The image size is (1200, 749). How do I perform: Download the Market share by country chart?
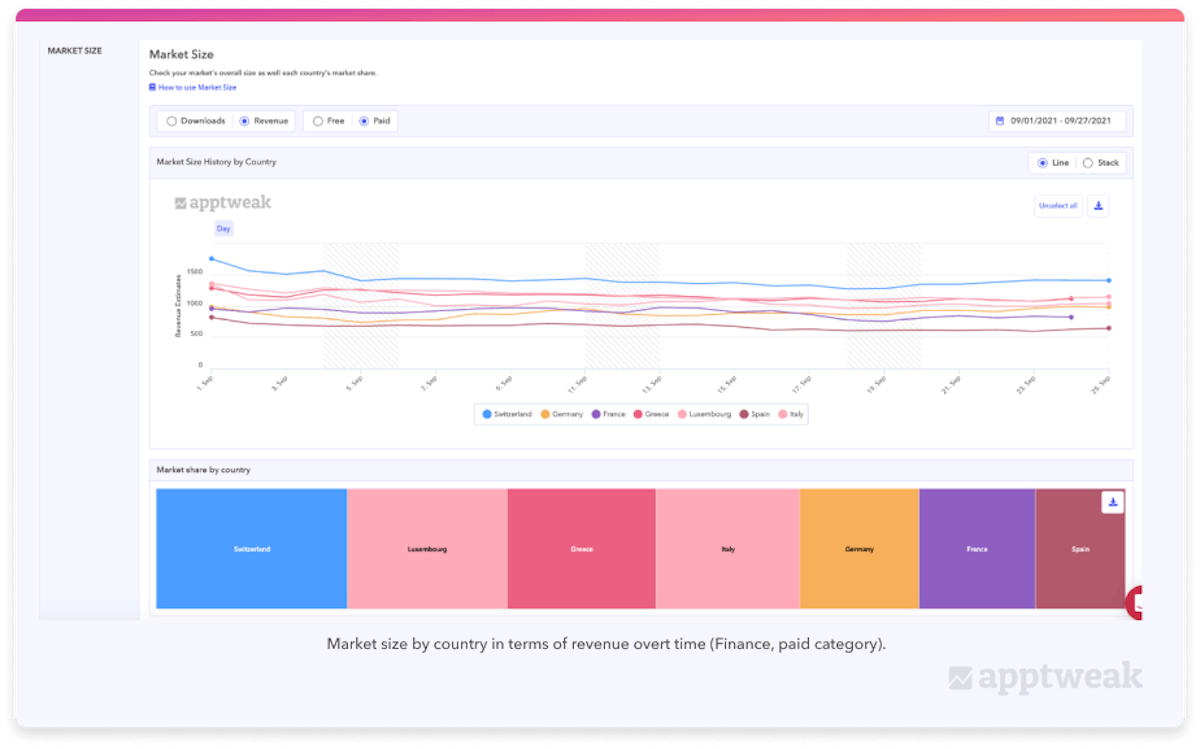point(1112,502)
